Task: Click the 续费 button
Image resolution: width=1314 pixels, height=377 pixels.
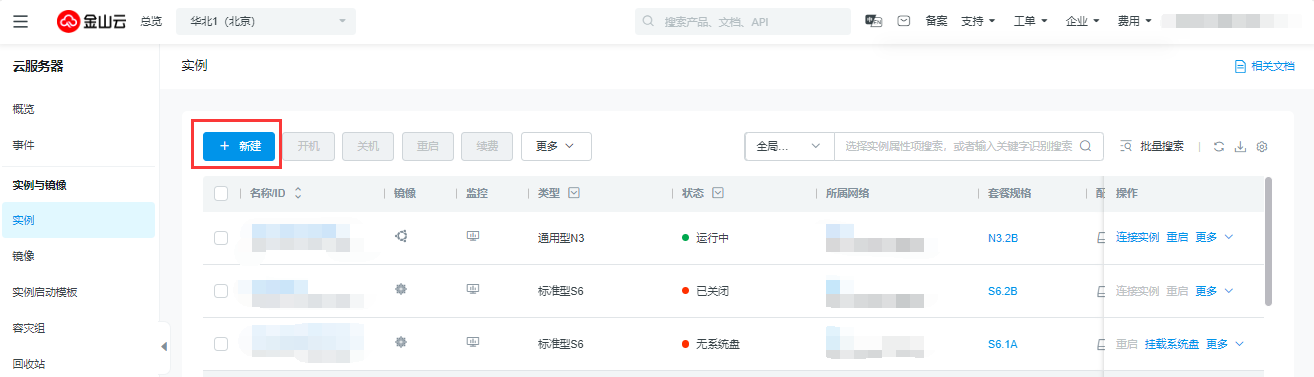Action: (x=487, y=146)
